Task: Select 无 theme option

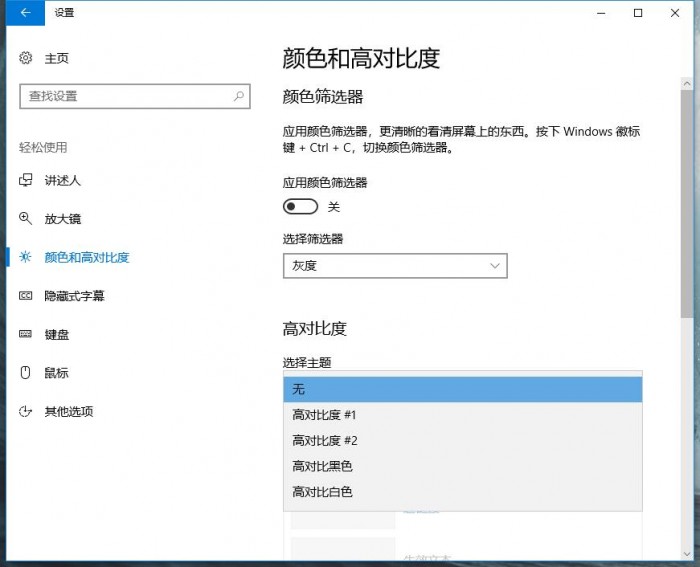Action: click(x=462, y=389)
